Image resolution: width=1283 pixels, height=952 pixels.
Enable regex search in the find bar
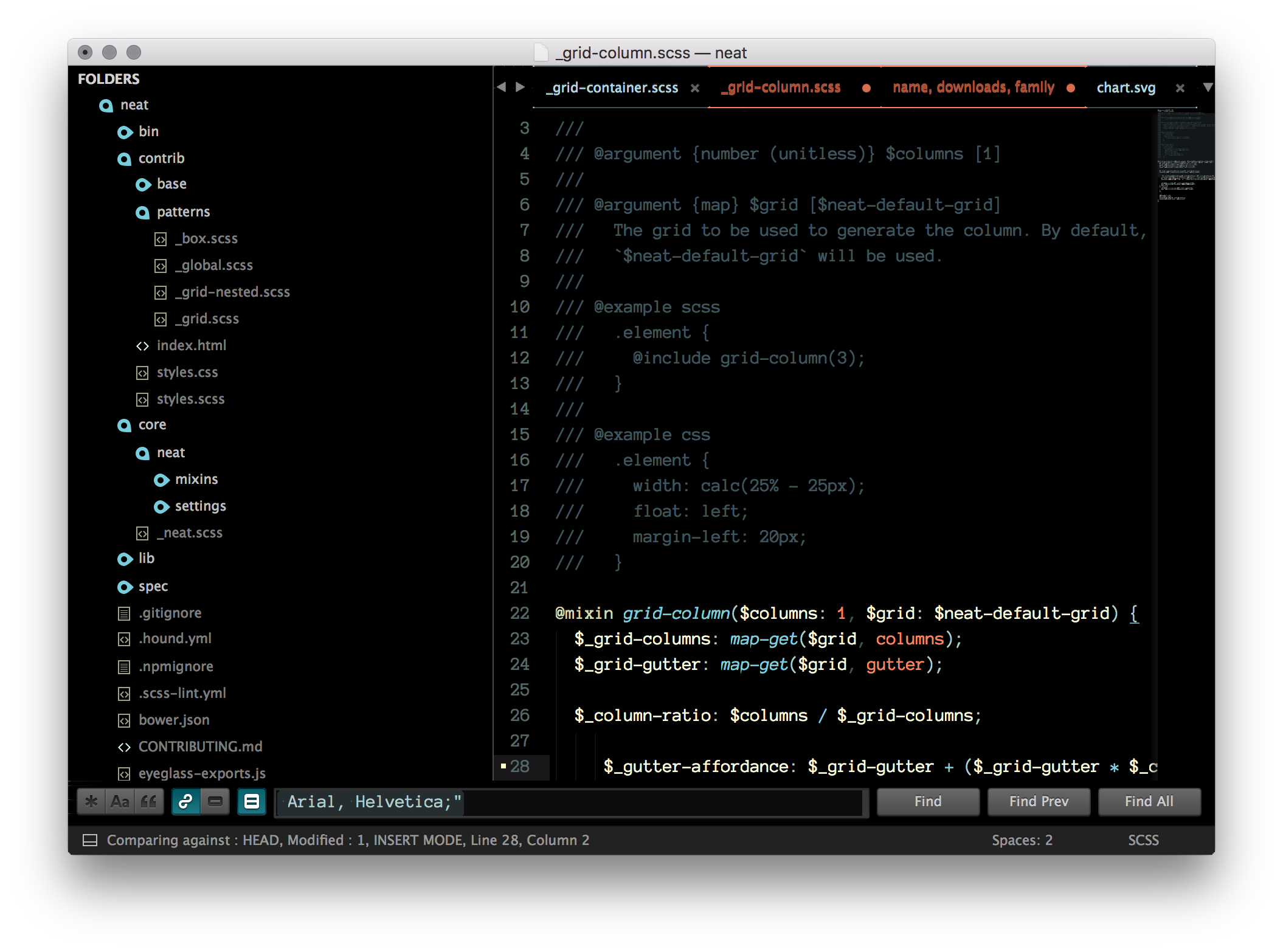coord(91,801)
